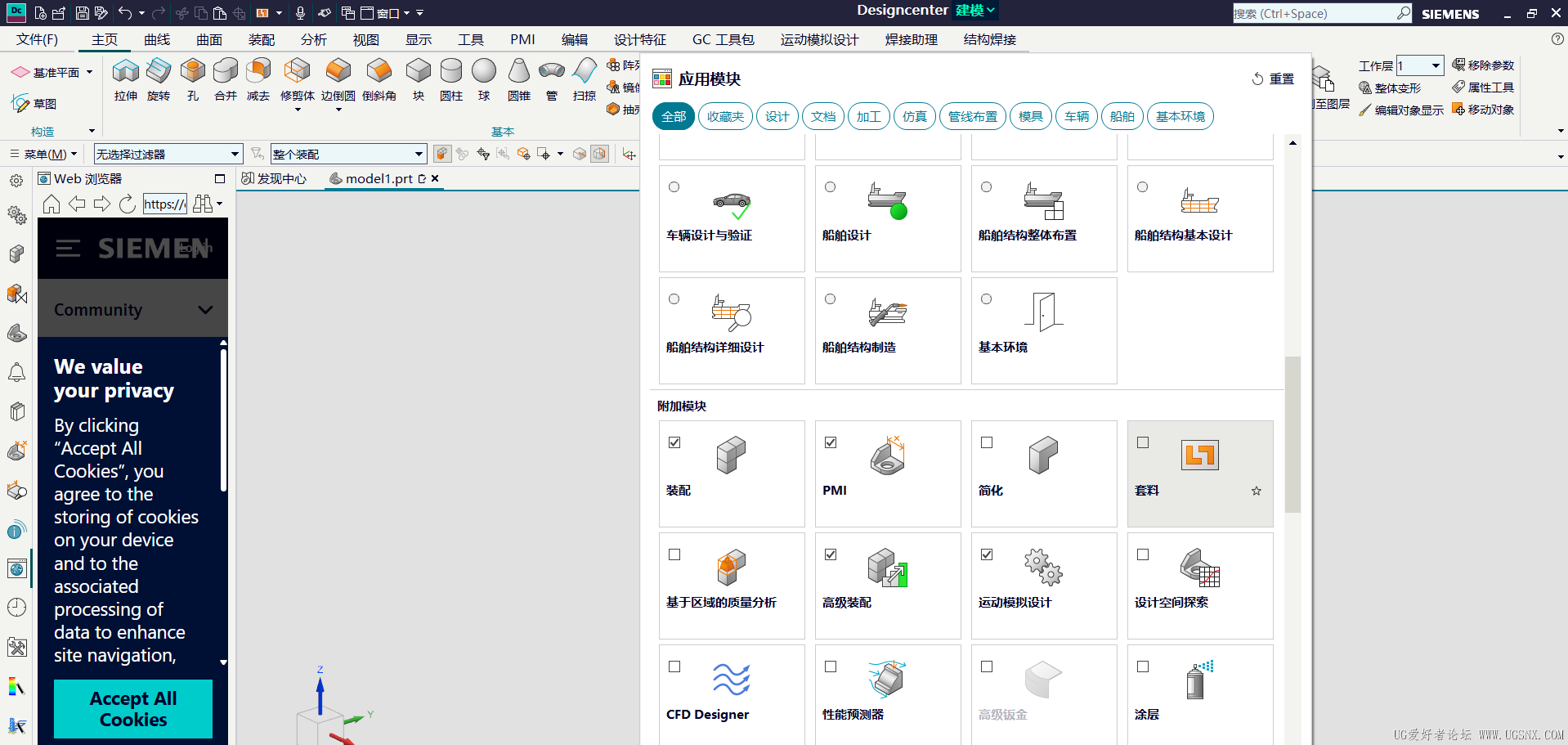Open the 高级装配 advanced assembly module tile
This screenshot has width=1568, height=745.
pyautogui.click(x=888, y=586)
